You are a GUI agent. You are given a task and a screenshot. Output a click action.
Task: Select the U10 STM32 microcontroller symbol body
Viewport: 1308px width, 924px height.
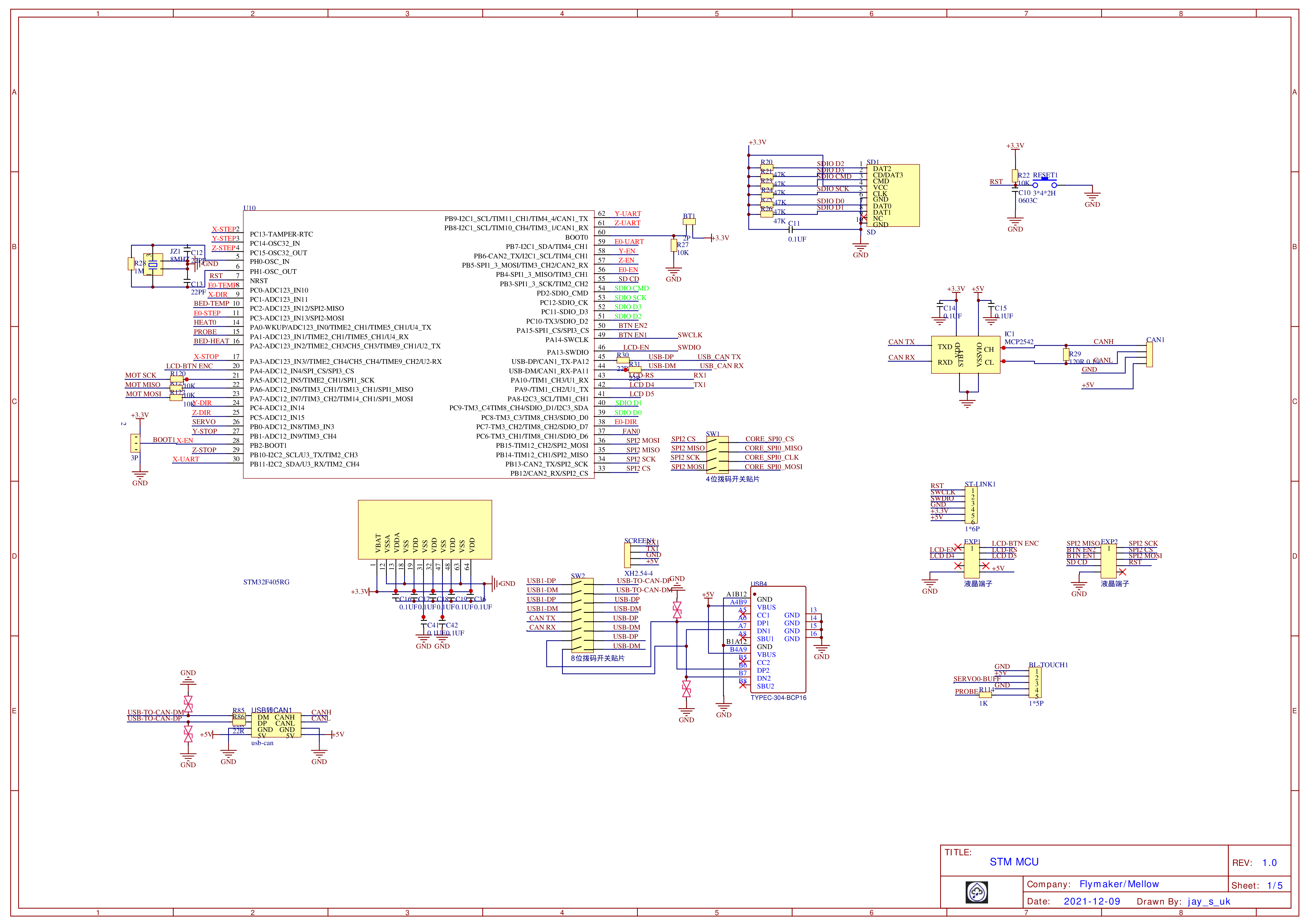coord(419,345)
